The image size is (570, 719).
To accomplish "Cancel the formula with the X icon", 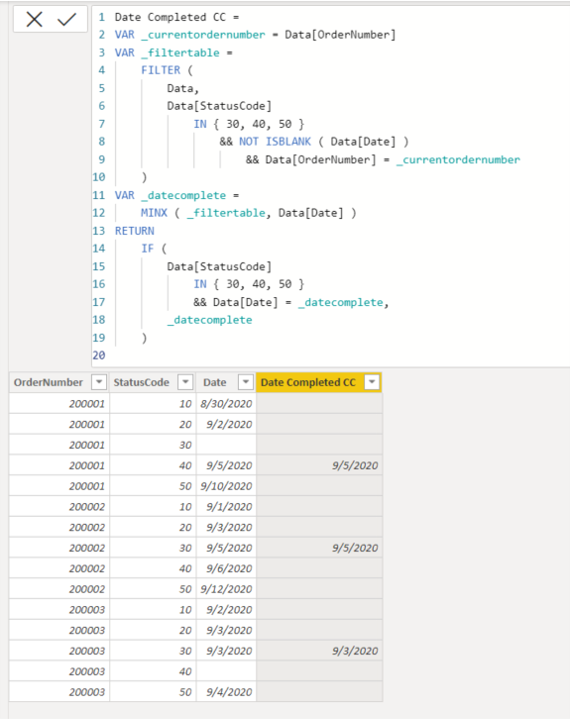I will tap(34, 19).
